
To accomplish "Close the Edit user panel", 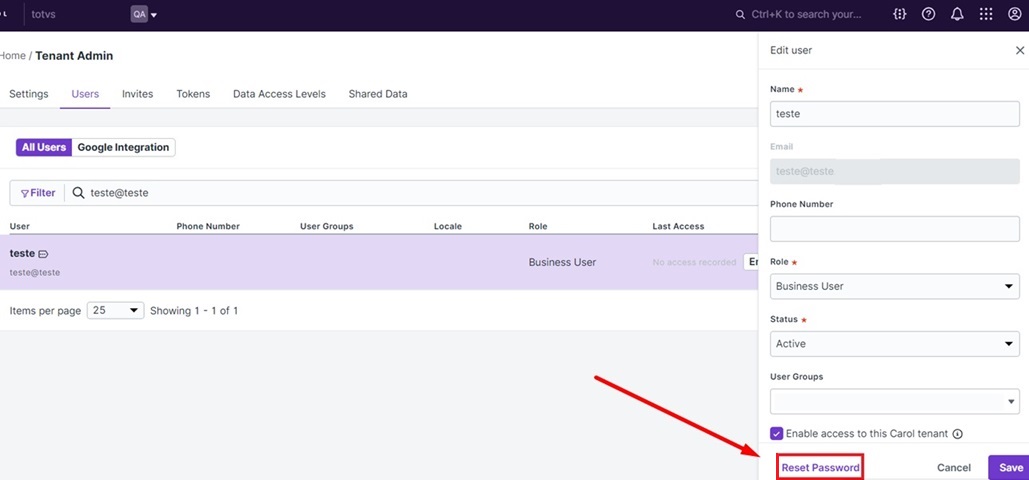I will tap(1019, 51).
